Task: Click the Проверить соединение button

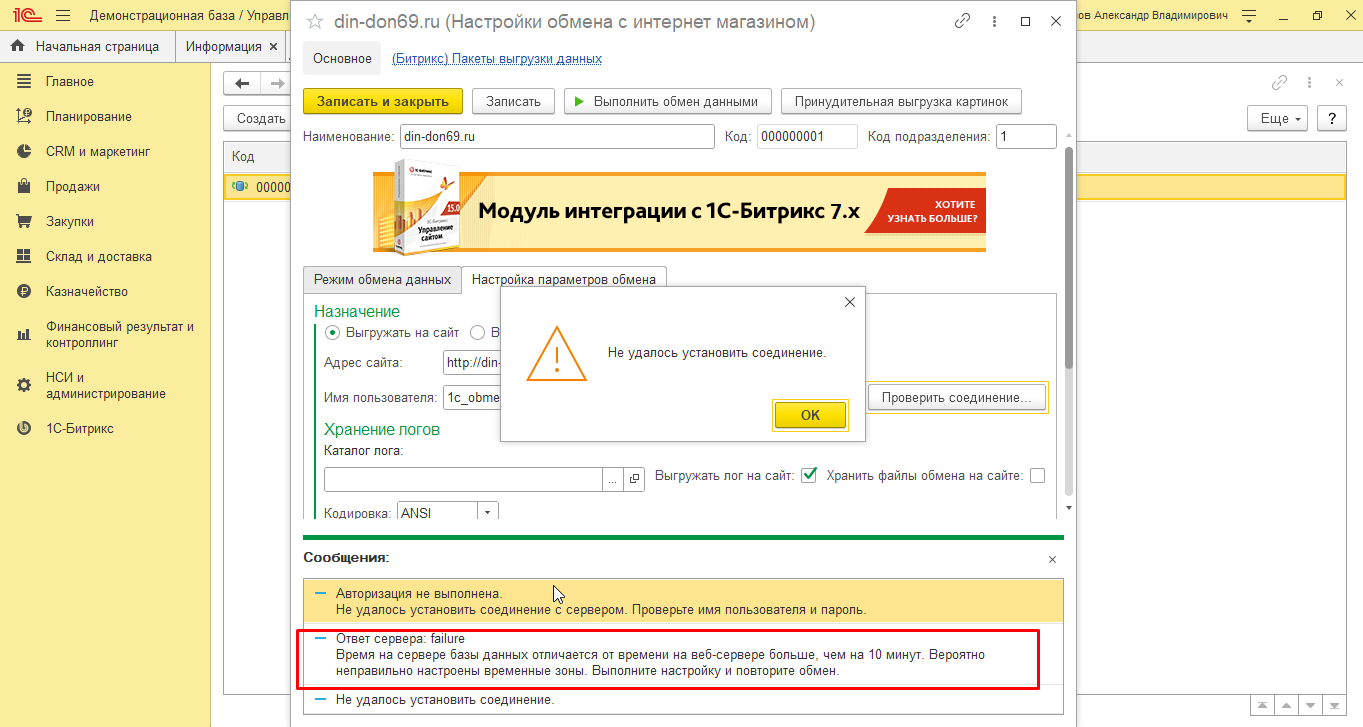Action: 957,398
